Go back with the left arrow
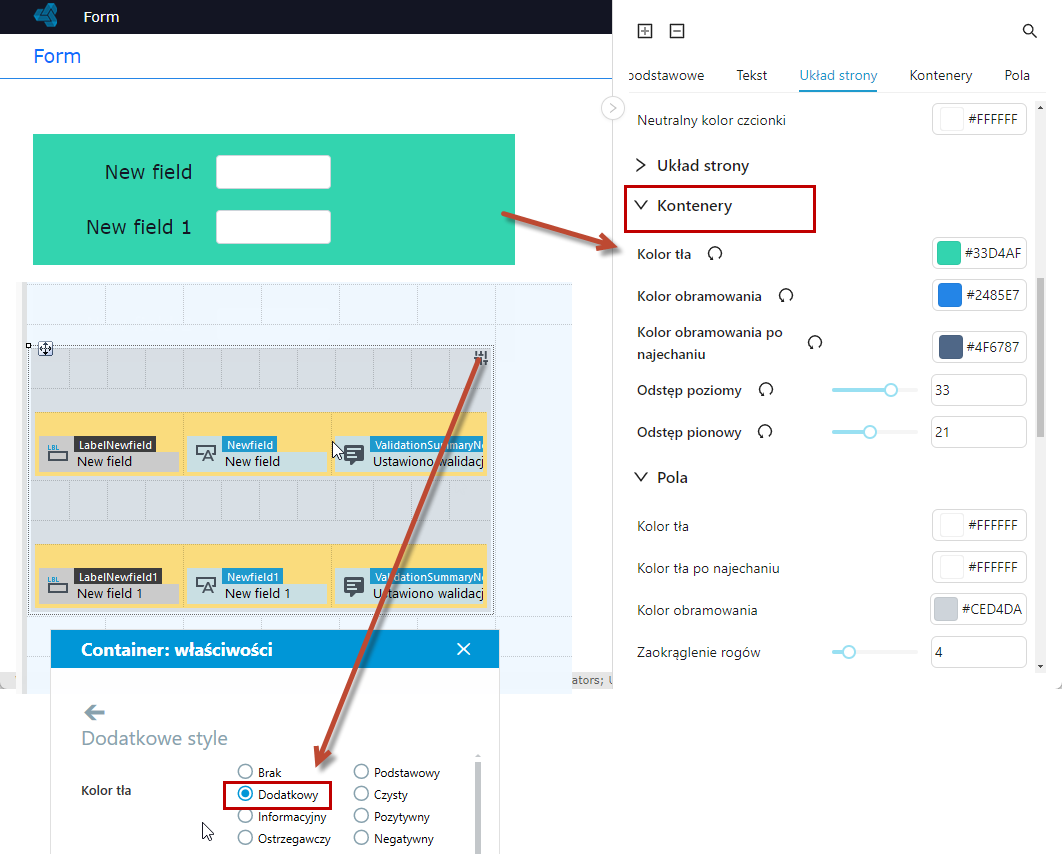The image size is (1062, 857). 94,712
